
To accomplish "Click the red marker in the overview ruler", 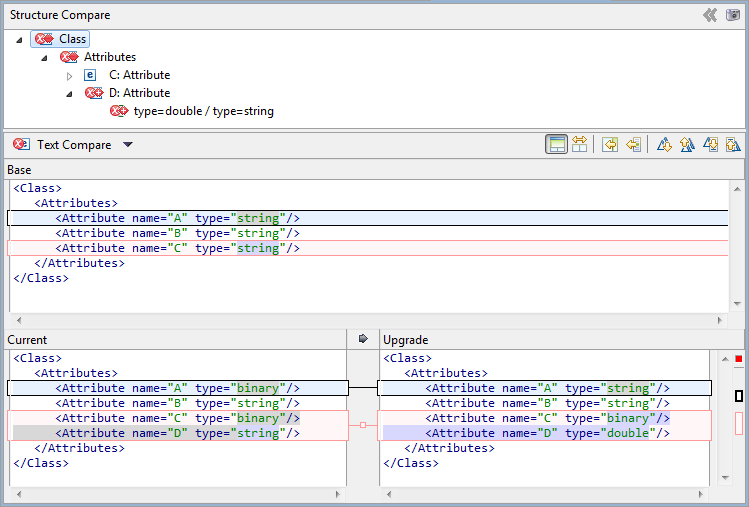I will point(739,359).
